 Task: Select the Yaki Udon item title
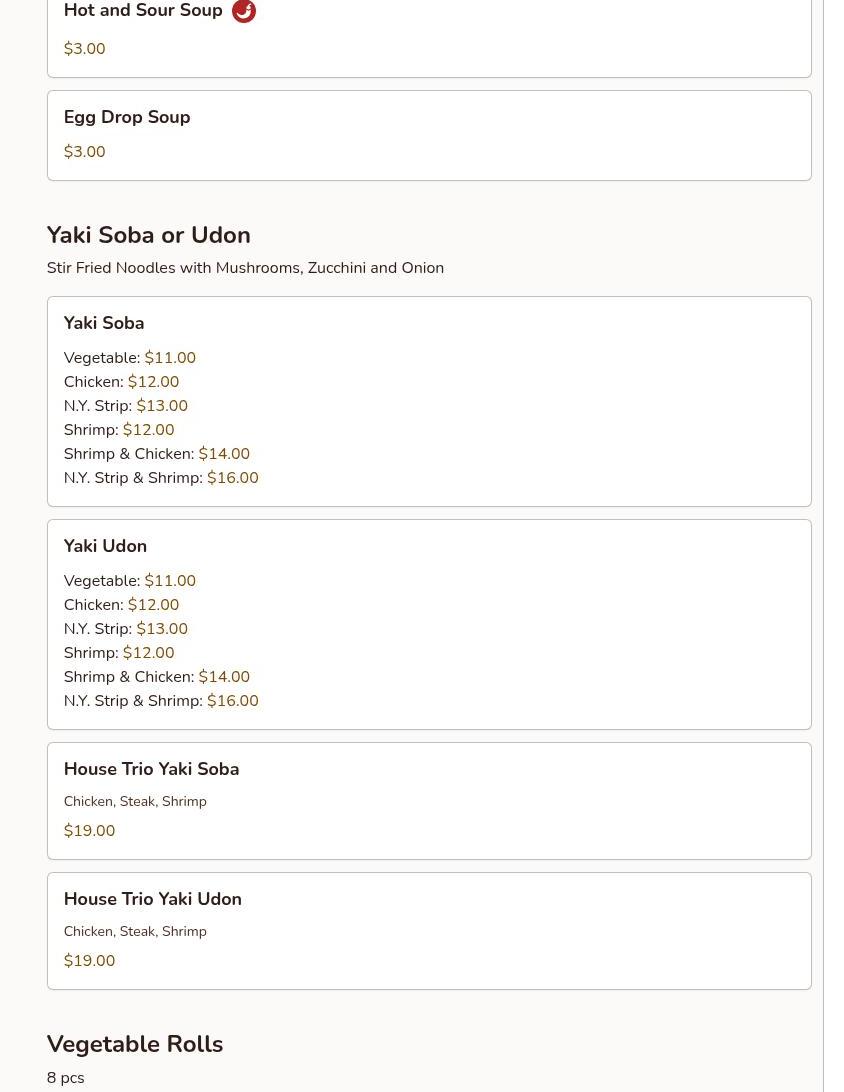pyautogui.click(x=105, y=546)
